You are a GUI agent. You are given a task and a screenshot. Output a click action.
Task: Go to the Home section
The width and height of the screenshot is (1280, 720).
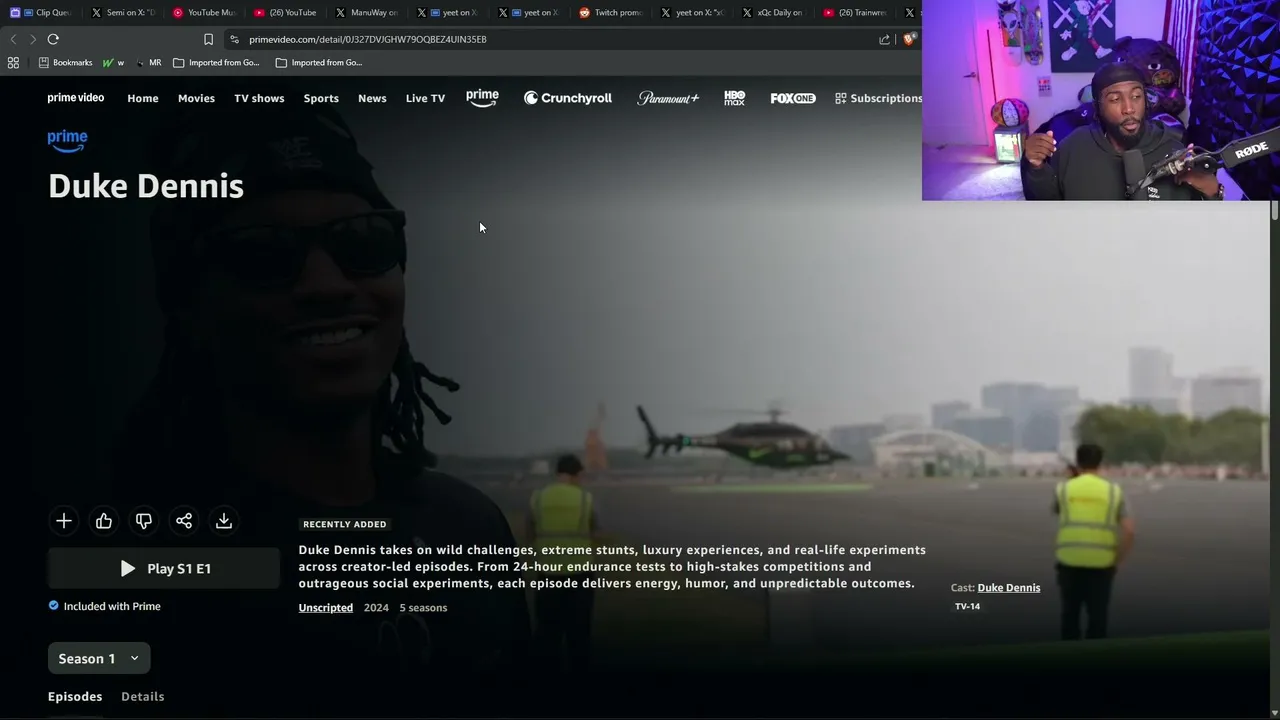[x=143, y=98]
